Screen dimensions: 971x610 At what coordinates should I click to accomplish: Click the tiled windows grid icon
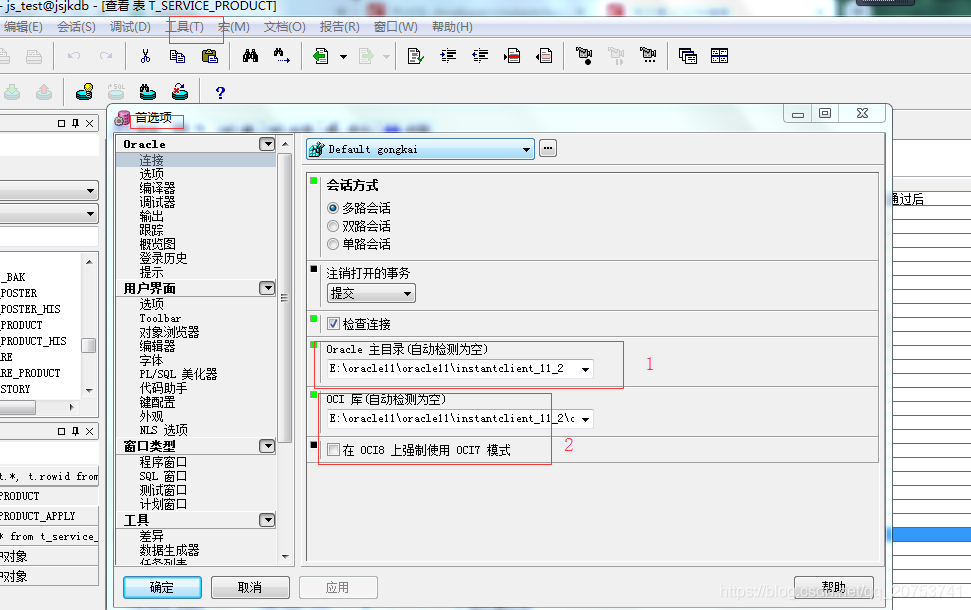[x=720, y=56]
